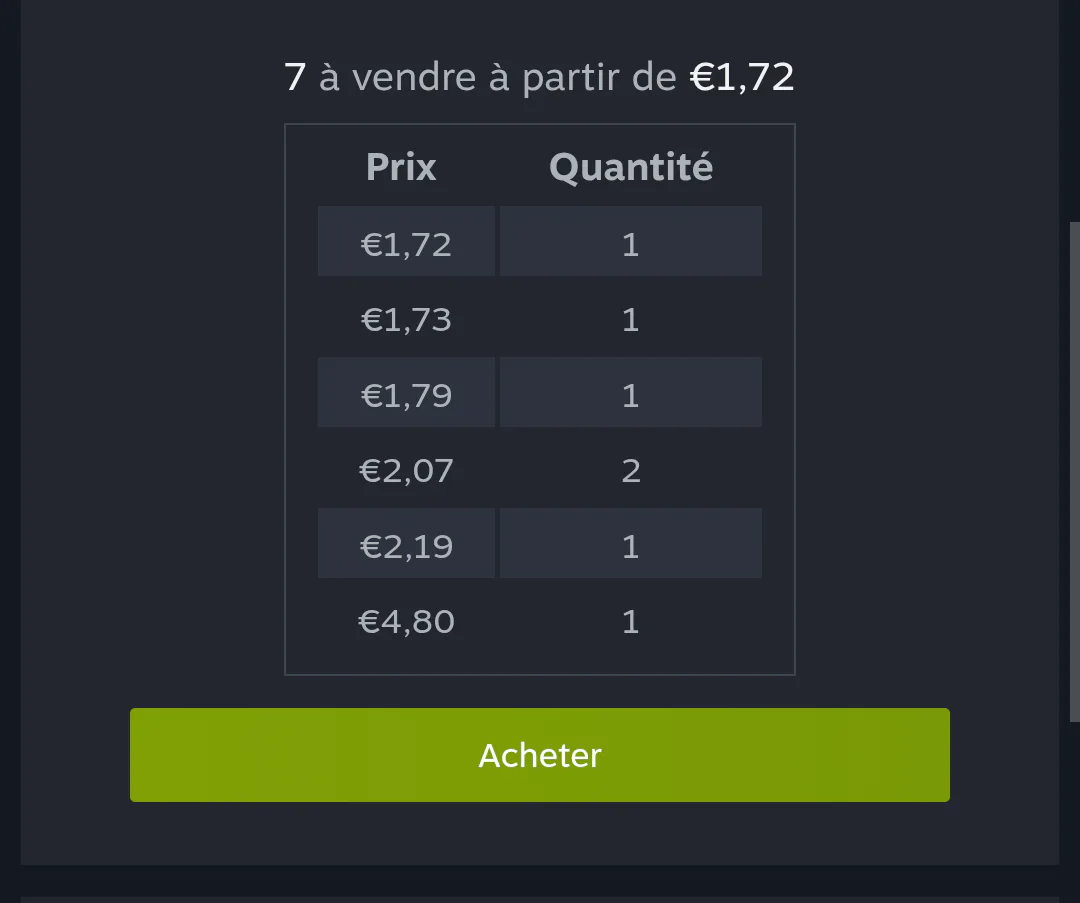Select the €1,79 price cell
The image size is (1080, 903).
[406, 392]
